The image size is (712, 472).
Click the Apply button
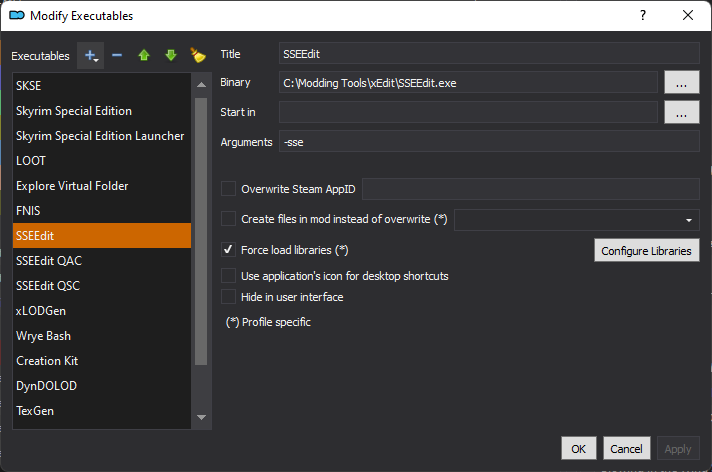tap(678, 448)
